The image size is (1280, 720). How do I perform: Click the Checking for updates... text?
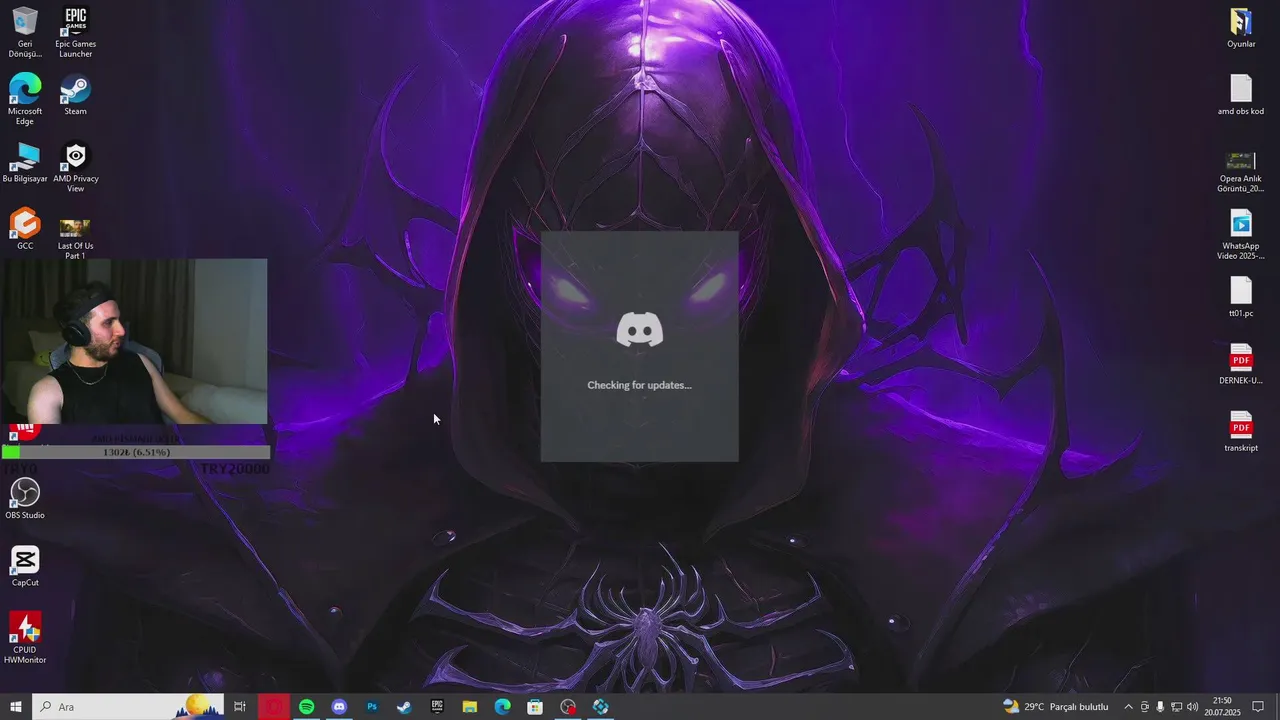click(x=640, y=385)
